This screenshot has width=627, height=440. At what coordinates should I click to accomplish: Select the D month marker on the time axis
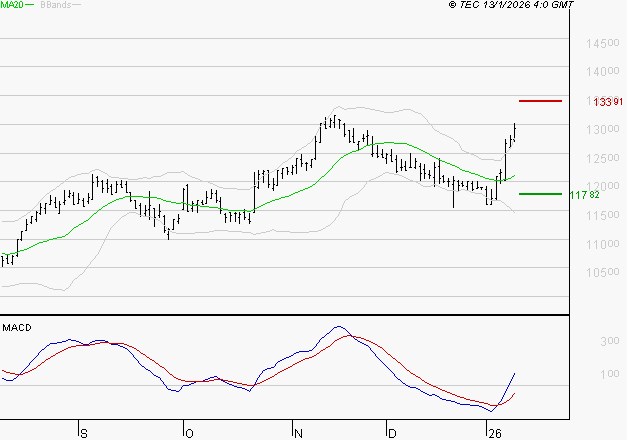pyautogui.click(x=392, y=432)
